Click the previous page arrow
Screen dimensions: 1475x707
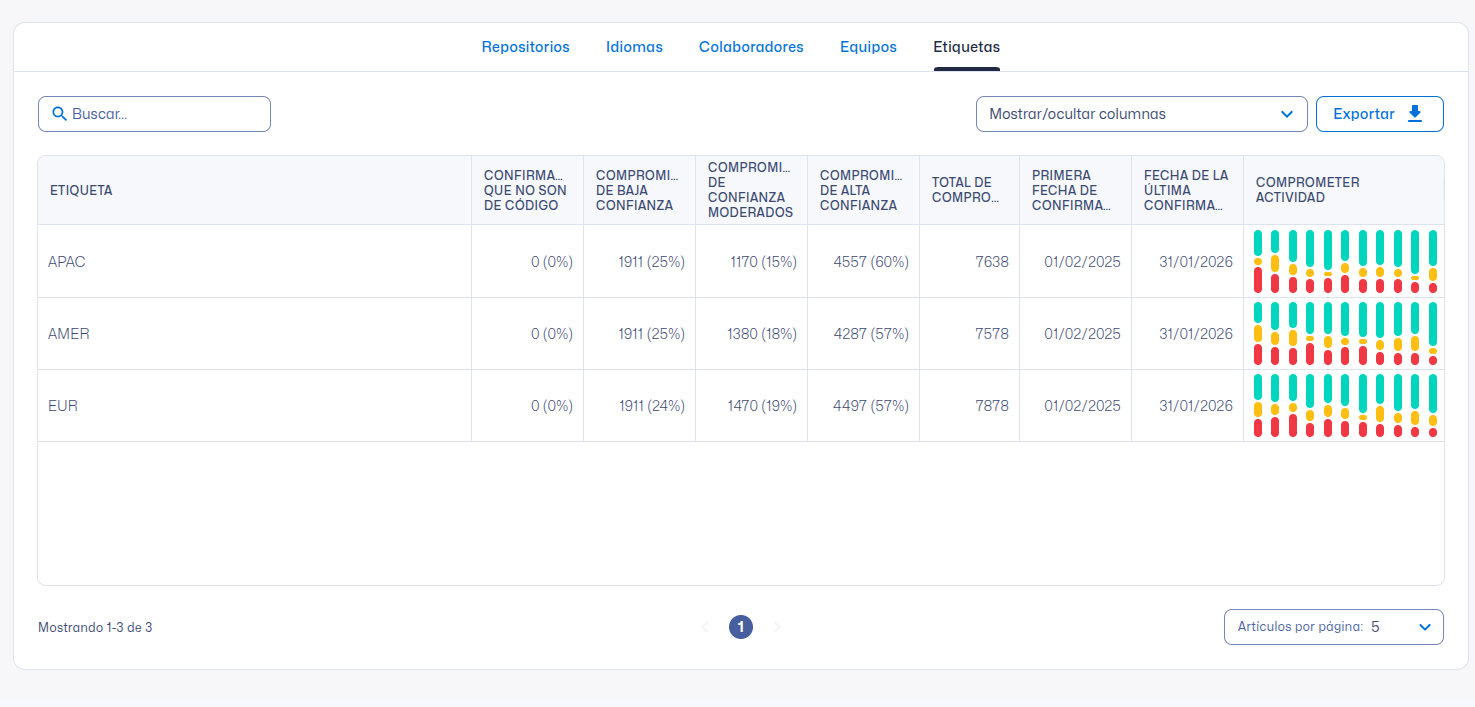click(x=704, y=627)
